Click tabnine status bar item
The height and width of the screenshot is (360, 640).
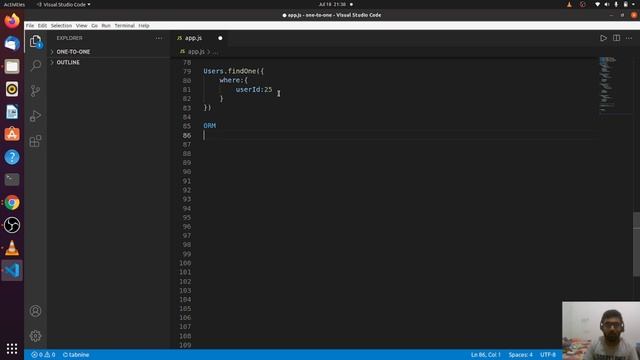click(76, 355)
